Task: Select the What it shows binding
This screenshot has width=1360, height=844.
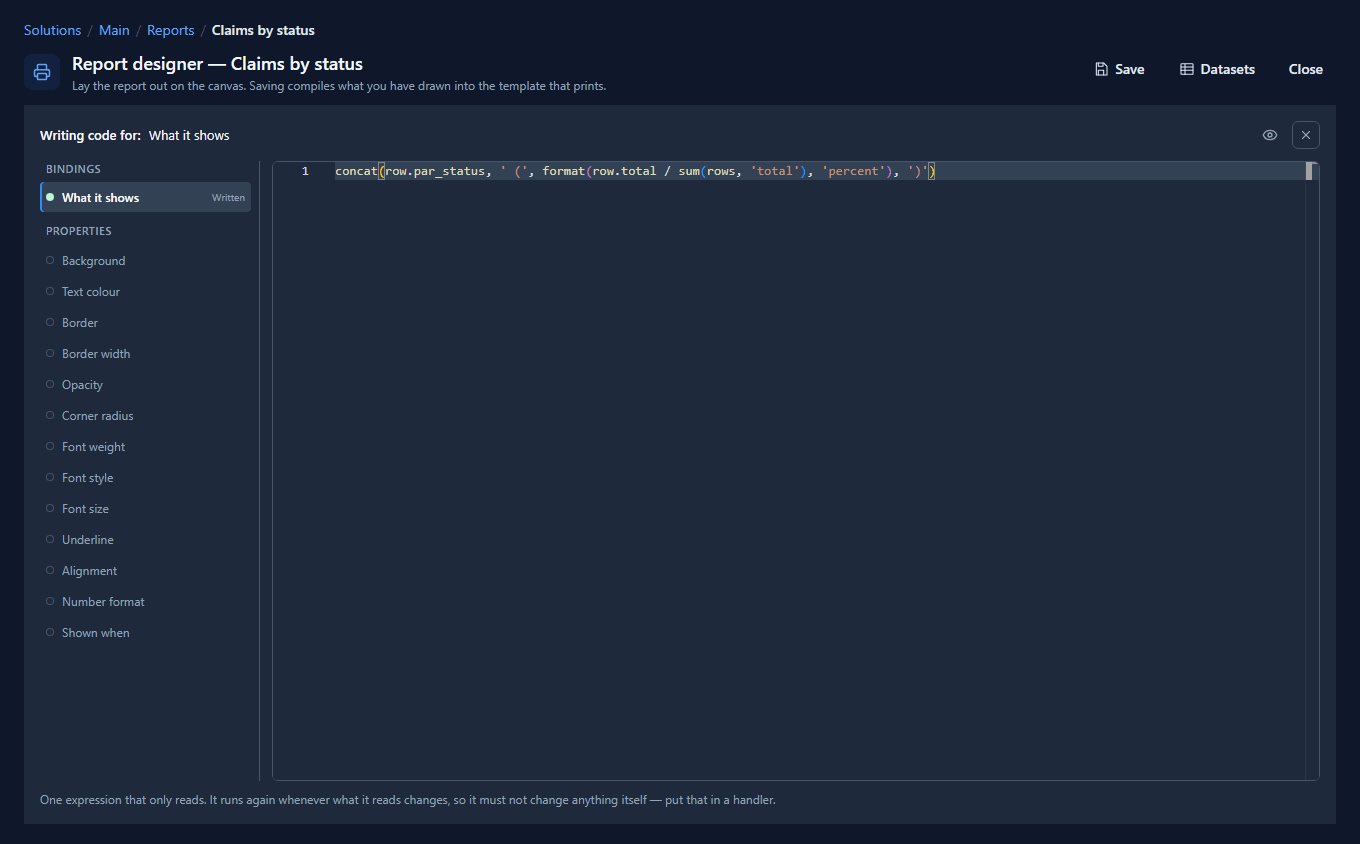Action: click(146, 197)
